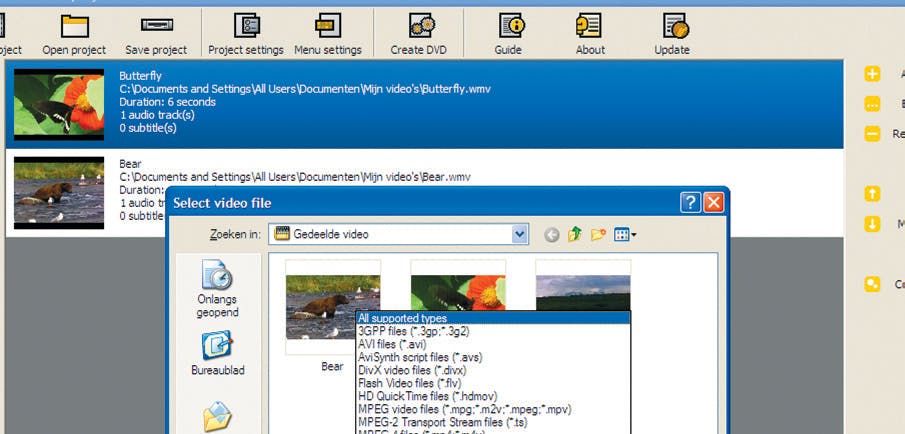
Task: Close the Select video file dialog
Action: 713,203
